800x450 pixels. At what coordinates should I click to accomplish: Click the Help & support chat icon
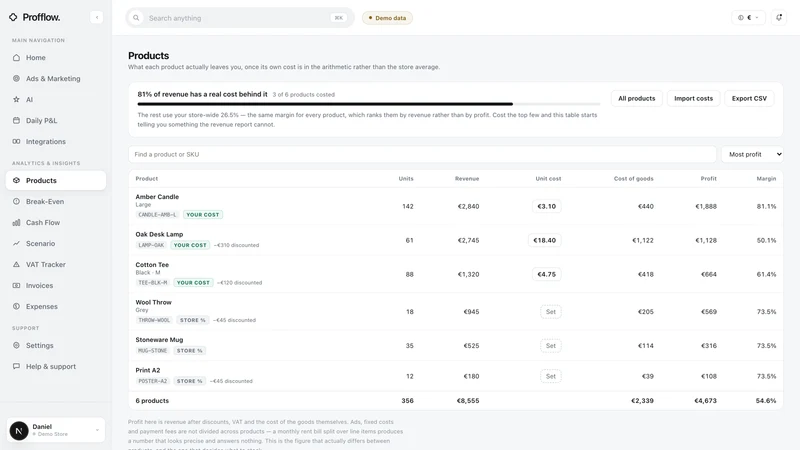pyautogui.click(x=16, y=366)
